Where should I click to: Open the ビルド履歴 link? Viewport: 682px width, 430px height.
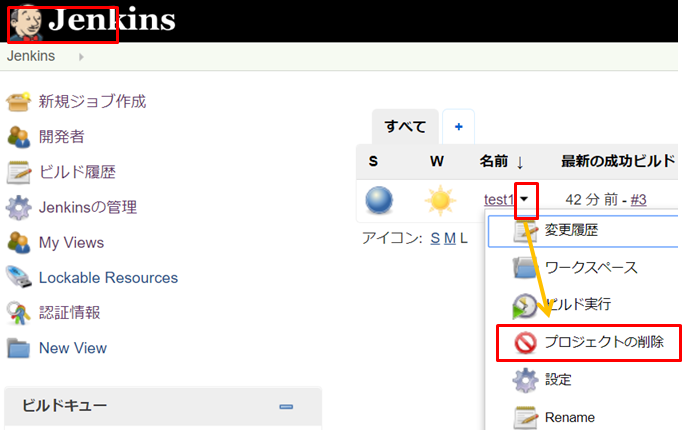pyautogui.click(x=77, y=172)
